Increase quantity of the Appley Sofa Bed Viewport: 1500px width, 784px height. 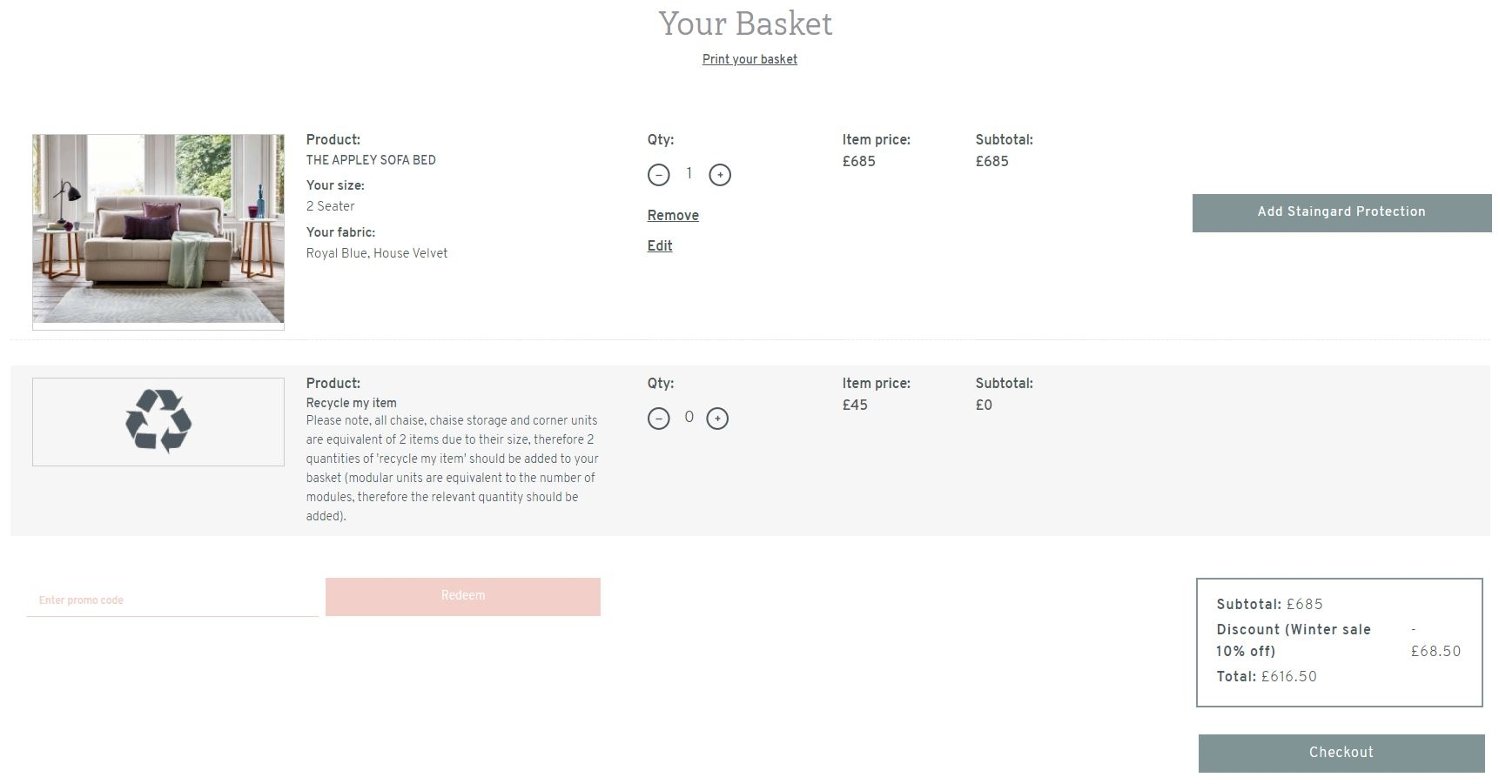pos(720,175)
